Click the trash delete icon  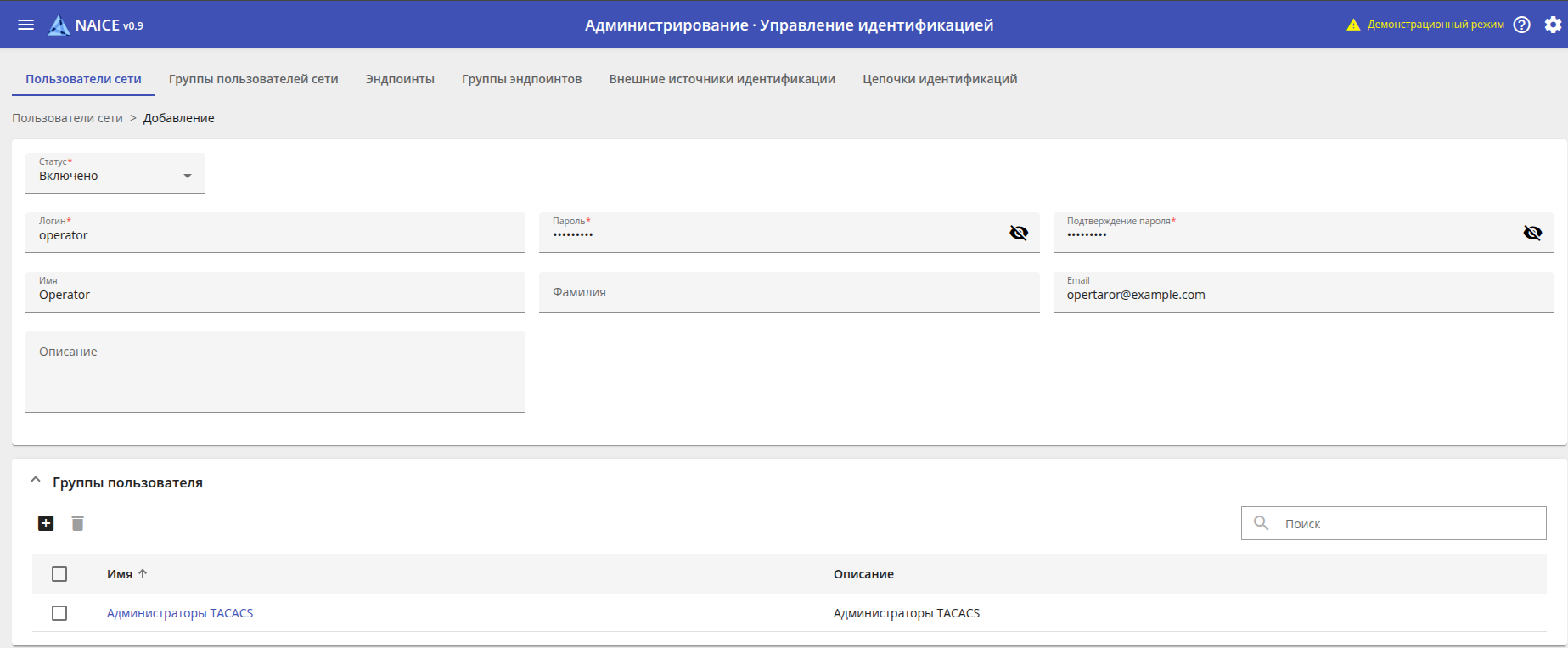78,523
